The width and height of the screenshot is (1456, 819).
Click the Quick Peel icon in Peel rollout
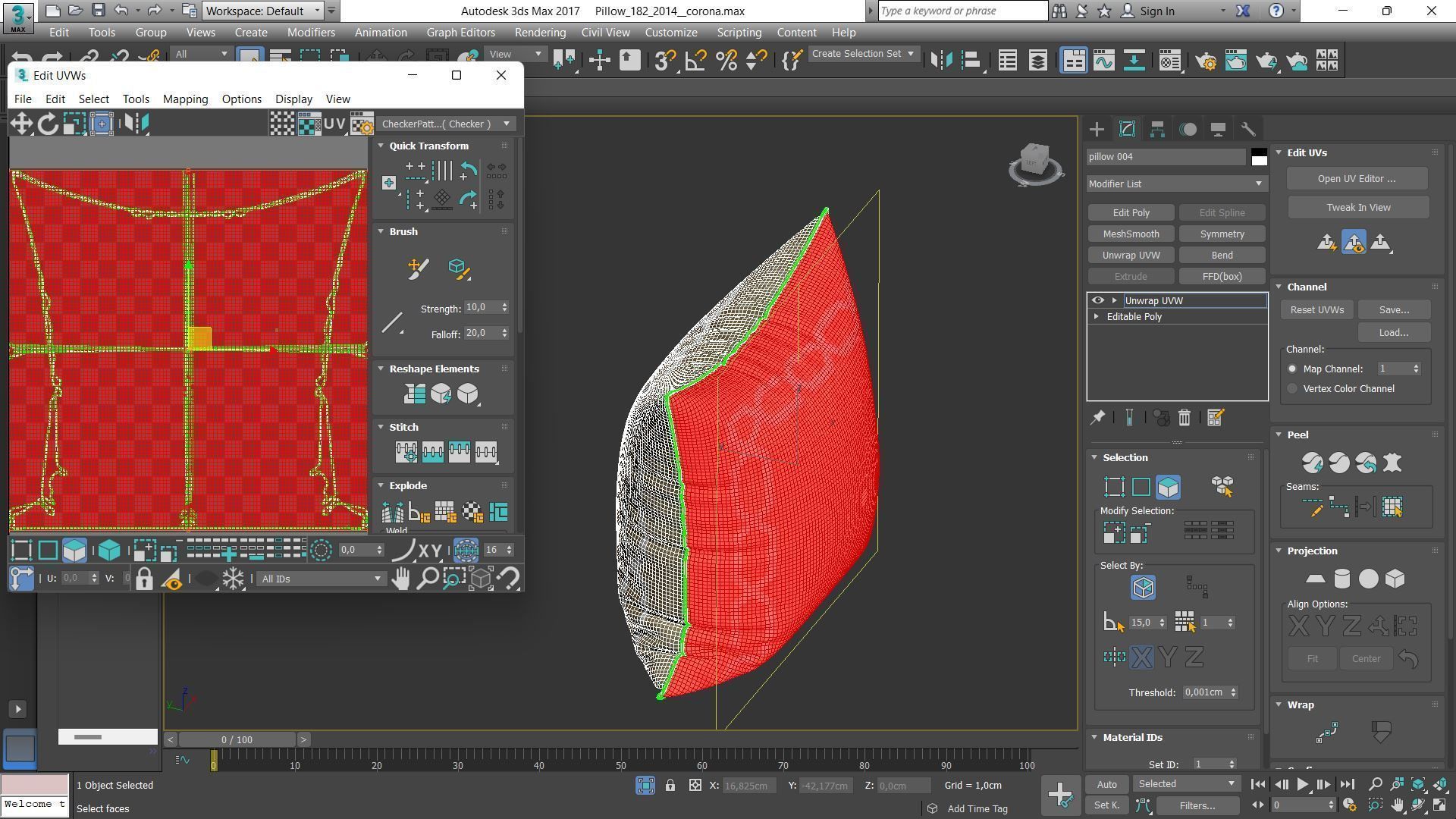1312,463
